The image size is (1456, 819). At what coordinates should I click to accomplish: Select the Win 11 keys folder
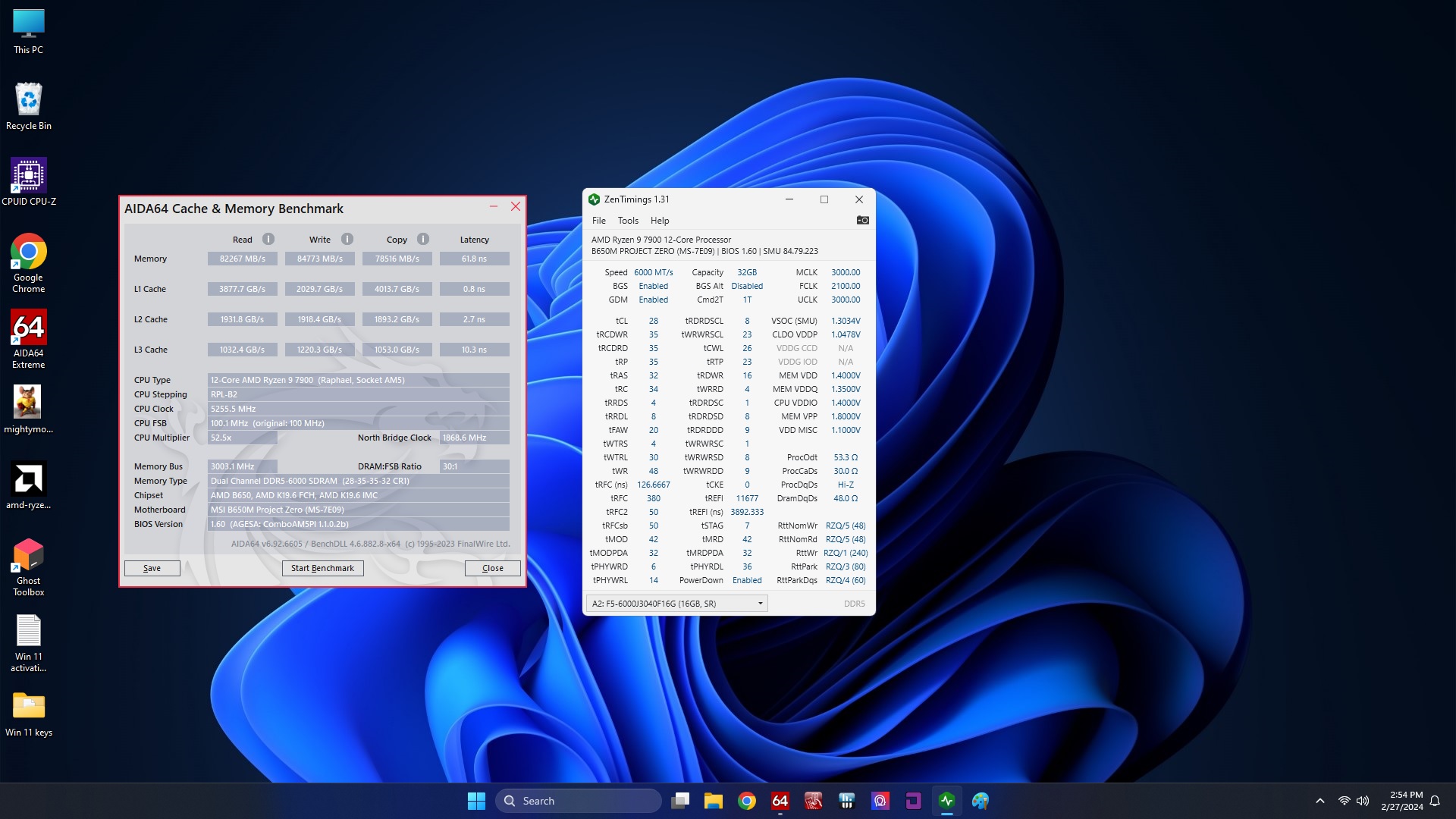click(29, 713)
